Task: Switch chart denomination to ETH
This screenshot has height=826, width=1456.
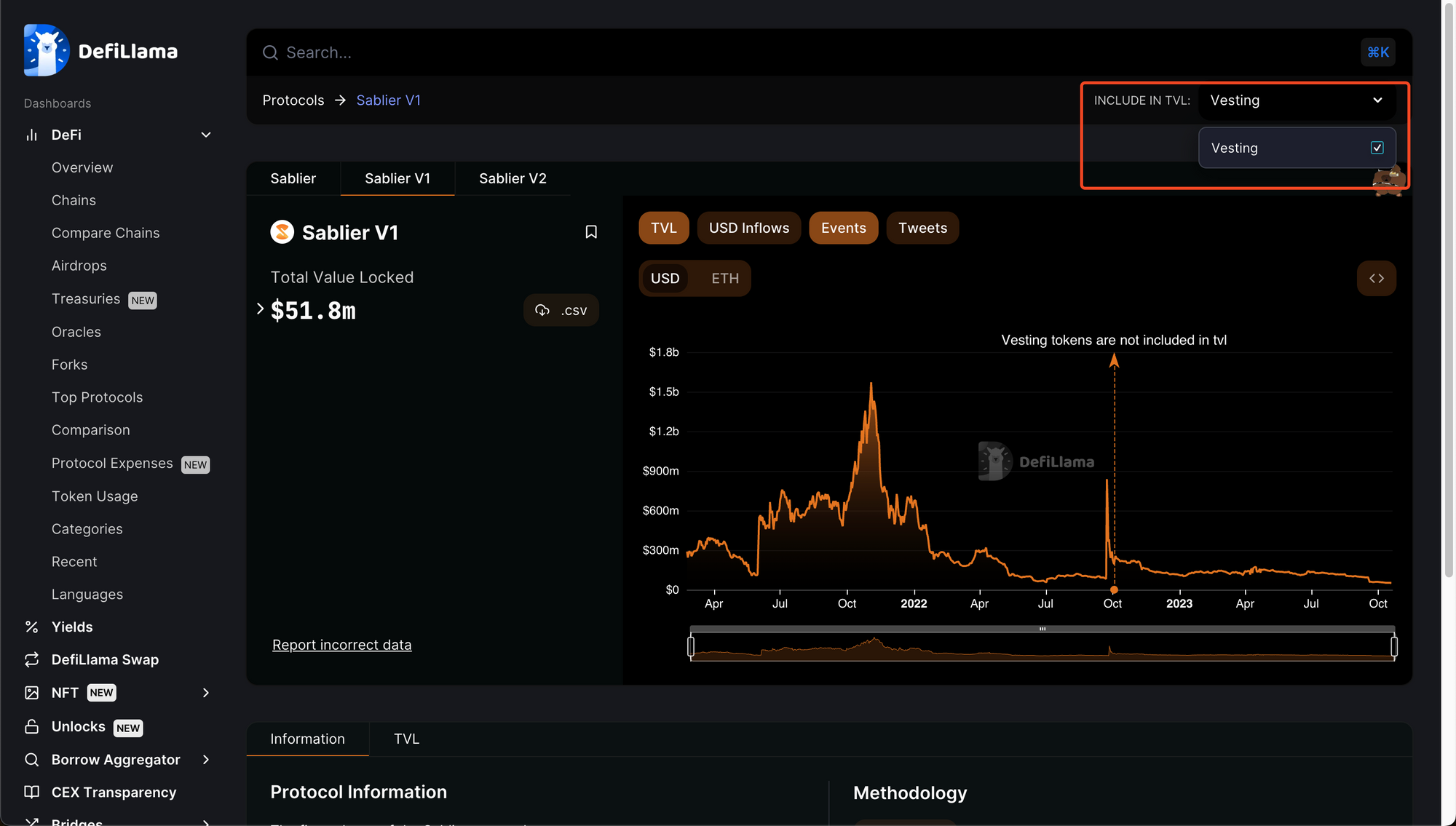Action: pyautogui.click(x=724, y=278)
